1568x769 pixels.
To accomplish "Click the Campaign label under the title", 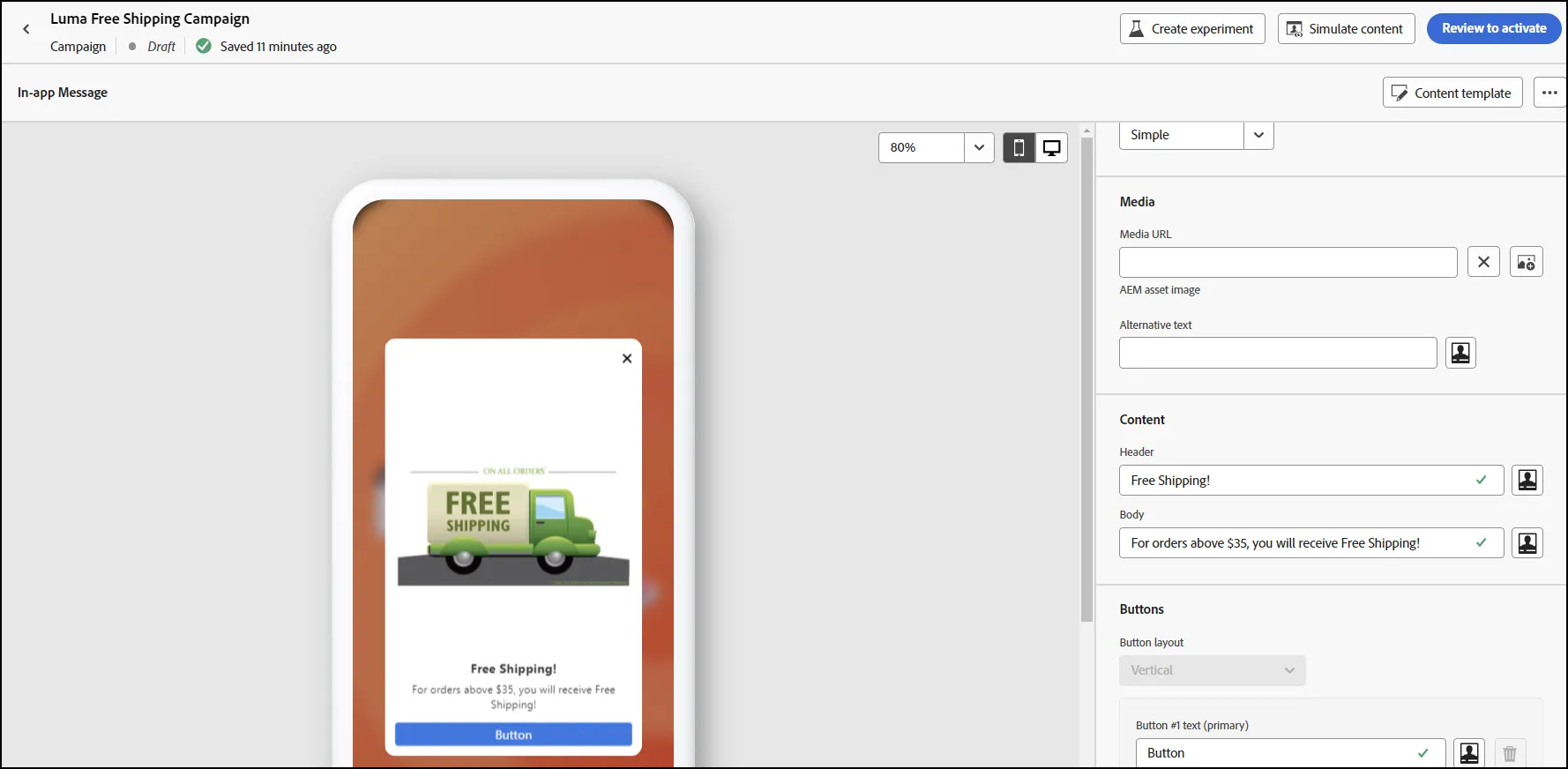I will click(78, 47).
